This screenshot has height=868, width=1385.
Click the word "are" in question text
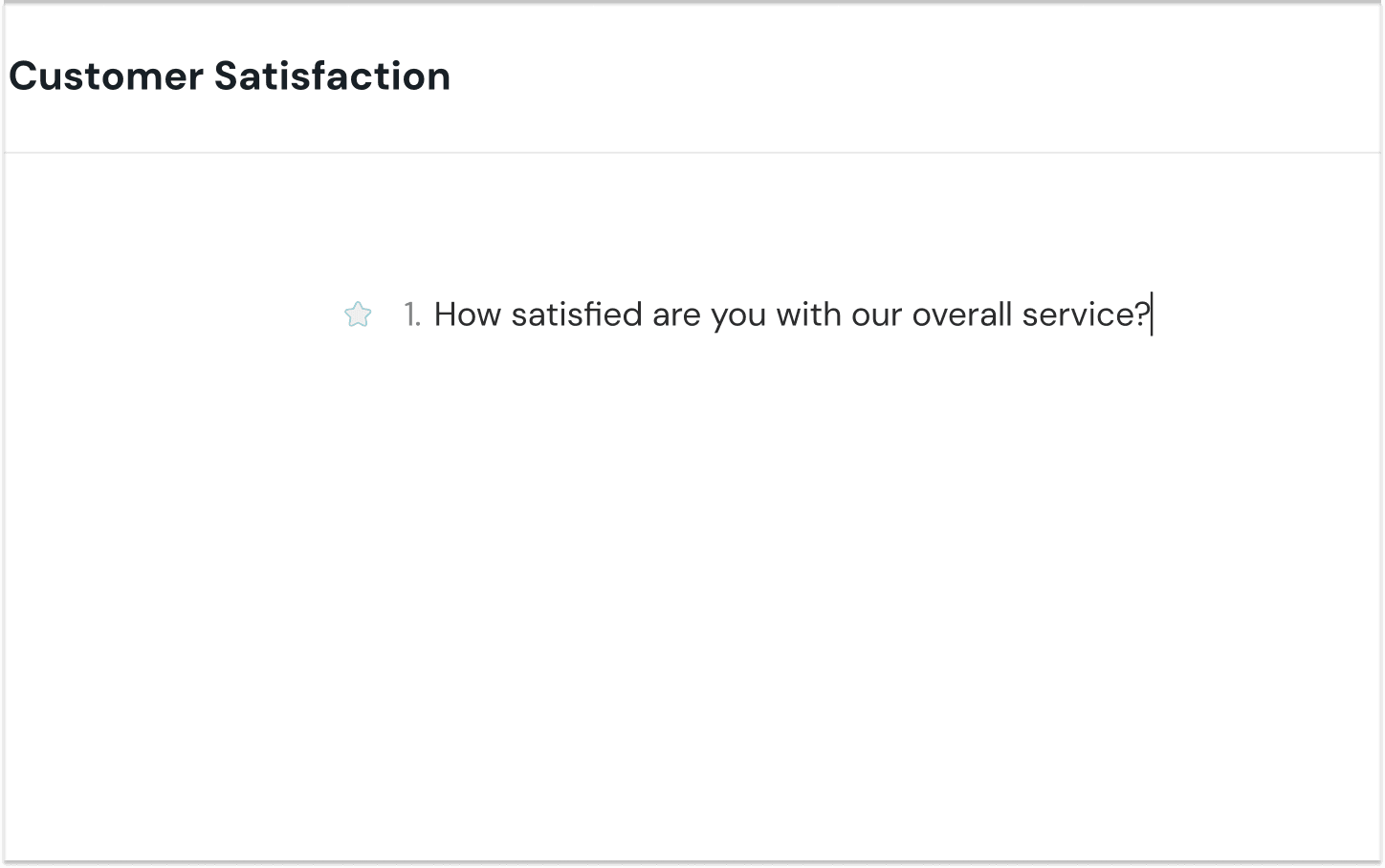pyautogui.click(x=676, y=315)
